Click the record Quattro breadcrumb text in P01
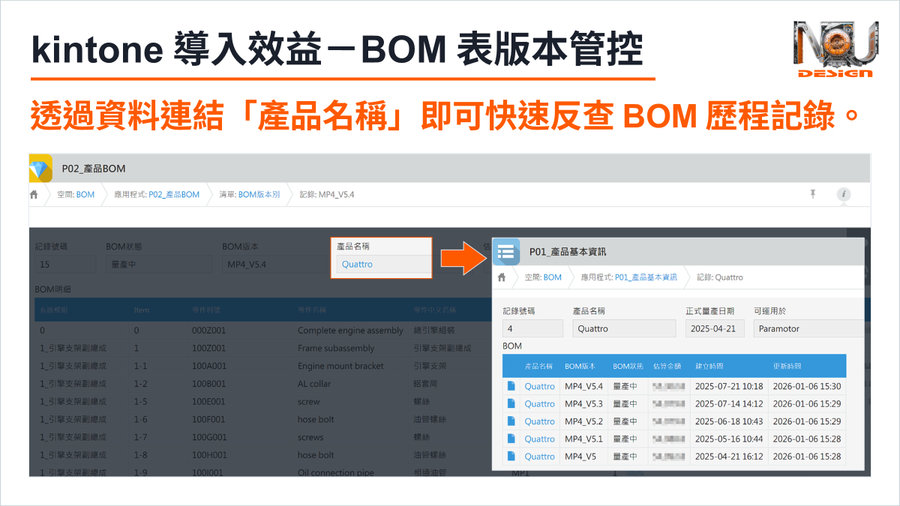 pos(720,277)
